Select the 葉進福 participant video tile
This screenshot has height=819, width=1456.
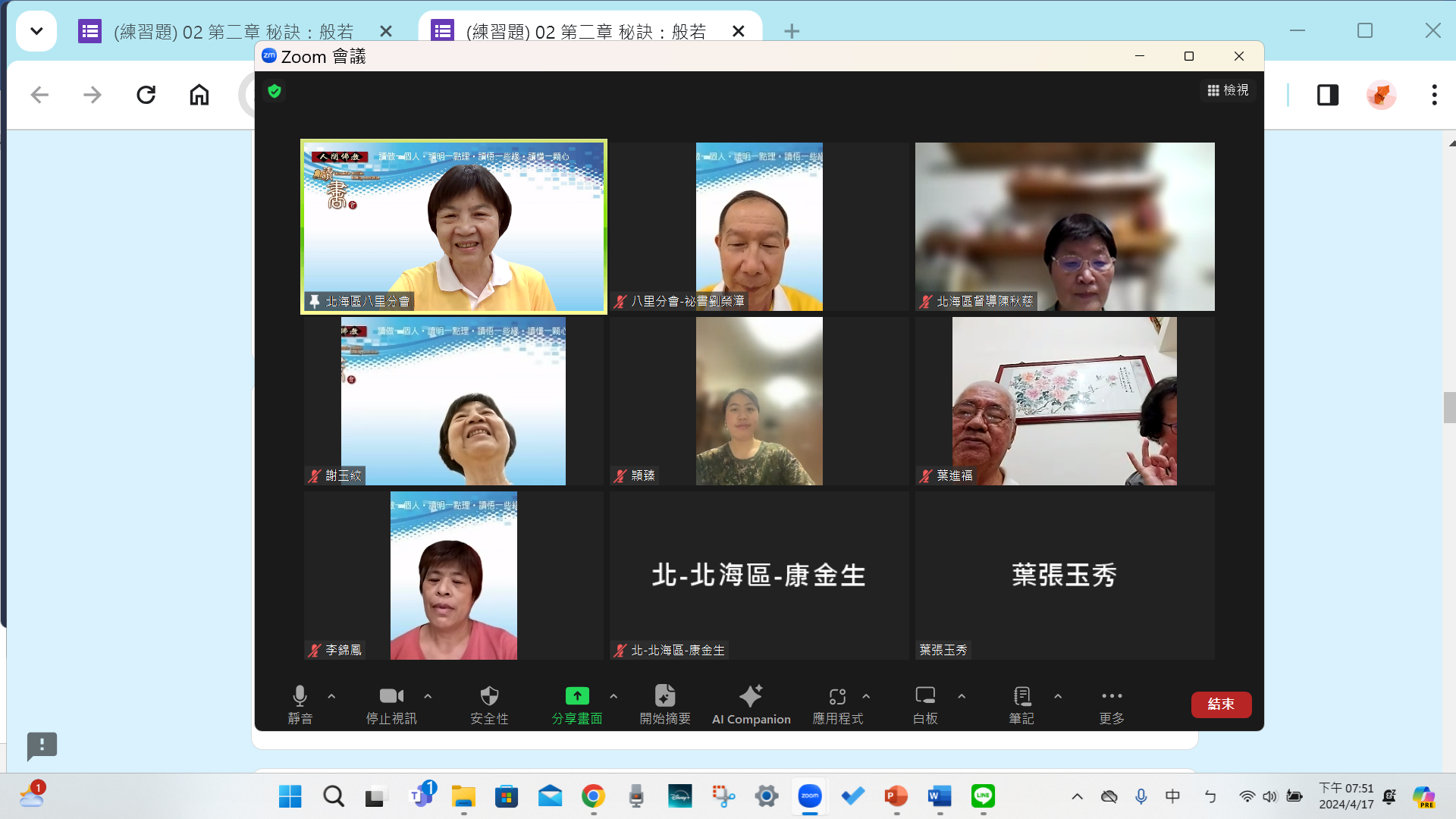point(1064,400)
